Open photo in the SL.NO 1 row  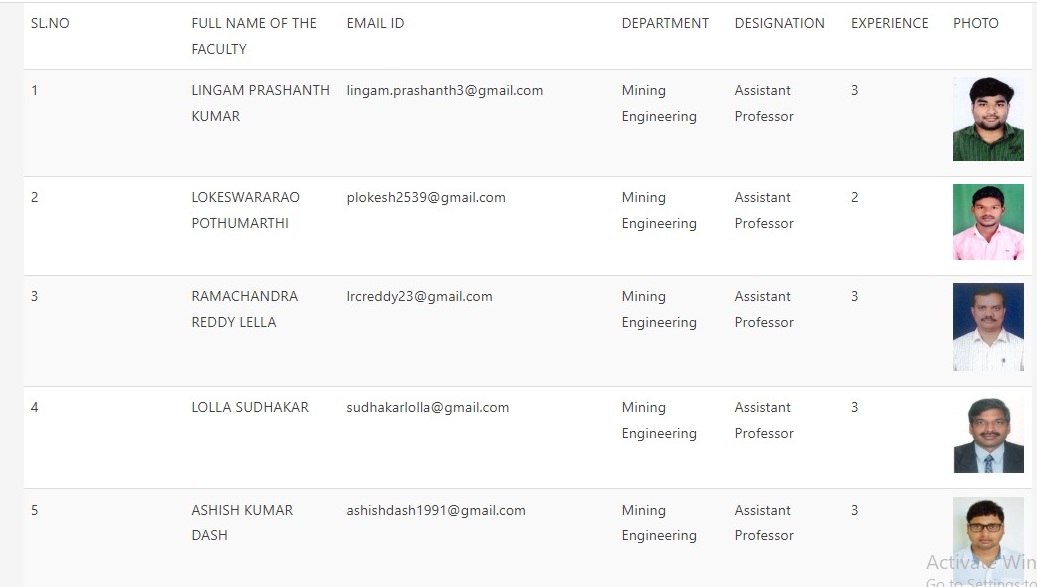[x=988, y=119]
